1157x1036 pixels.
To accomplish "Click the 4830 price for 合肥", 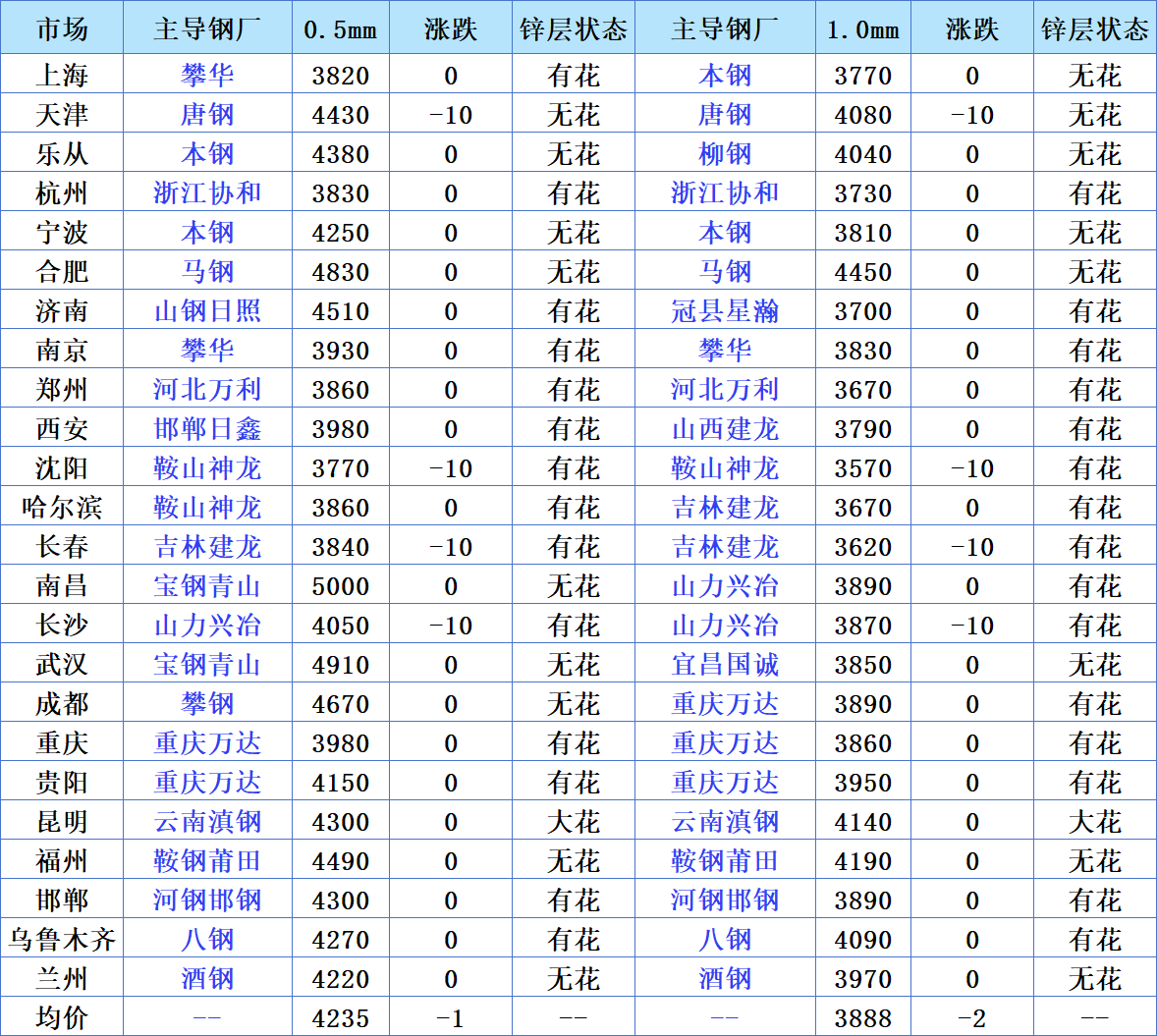I will tap(340, 272).
